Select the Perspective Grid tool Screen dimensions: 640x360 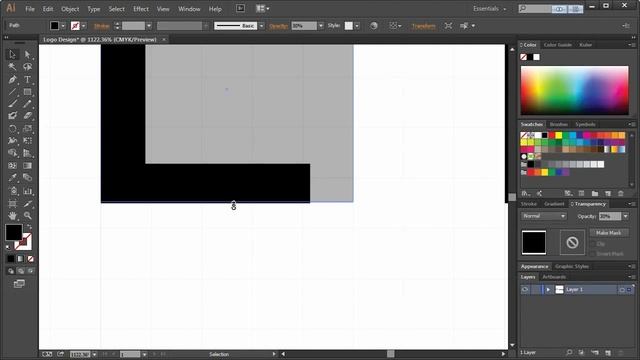coord(27,153)
